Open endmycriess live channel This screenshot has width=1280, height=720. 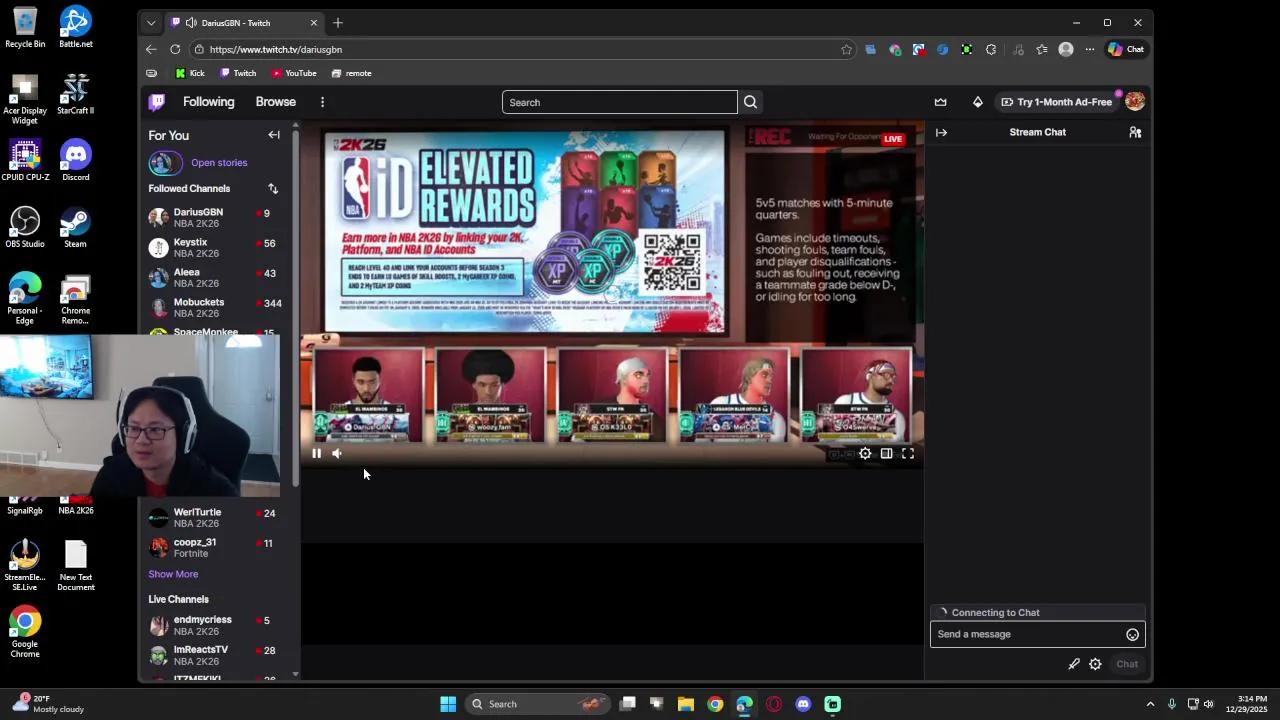218,625
